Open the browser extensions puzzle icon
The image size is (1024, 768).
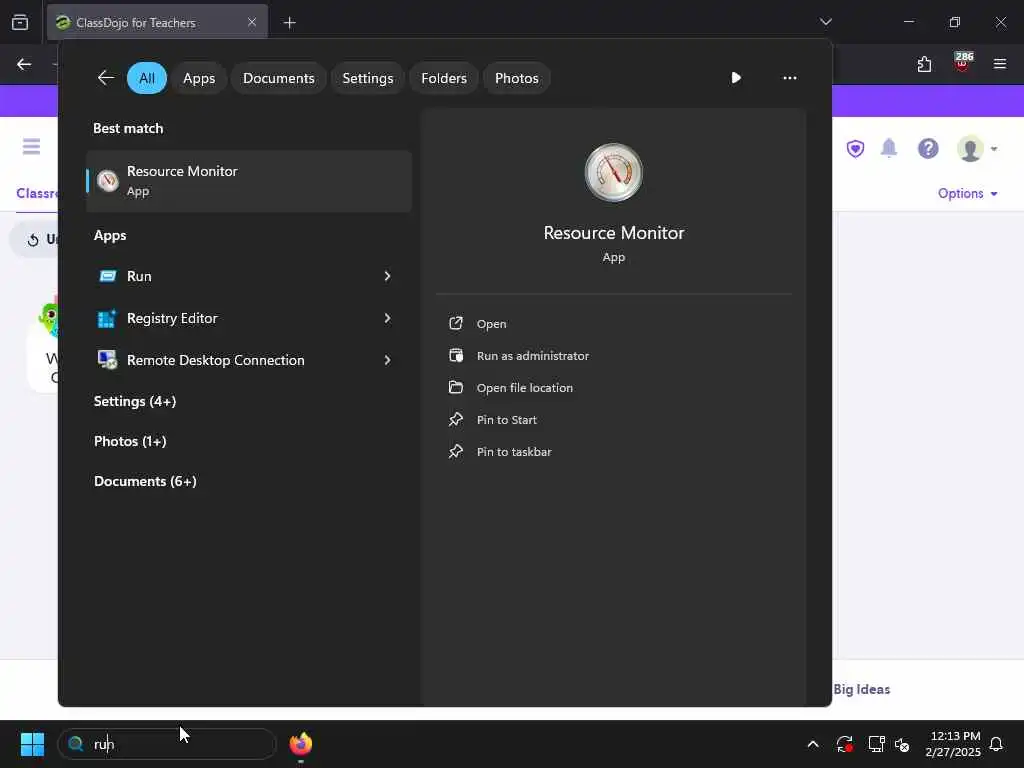924,64
